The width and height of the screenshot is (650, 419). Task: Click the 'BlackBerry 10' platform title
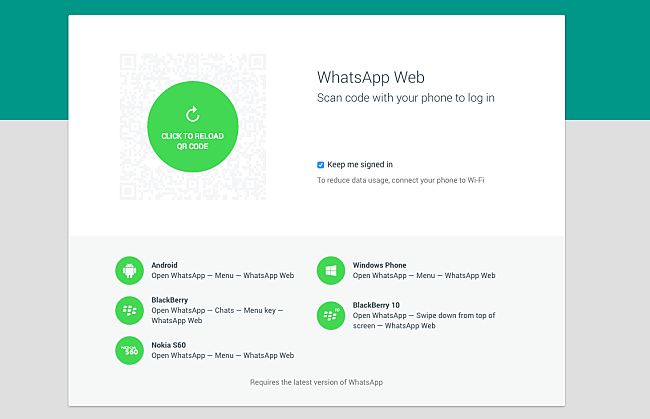(376, 305)
